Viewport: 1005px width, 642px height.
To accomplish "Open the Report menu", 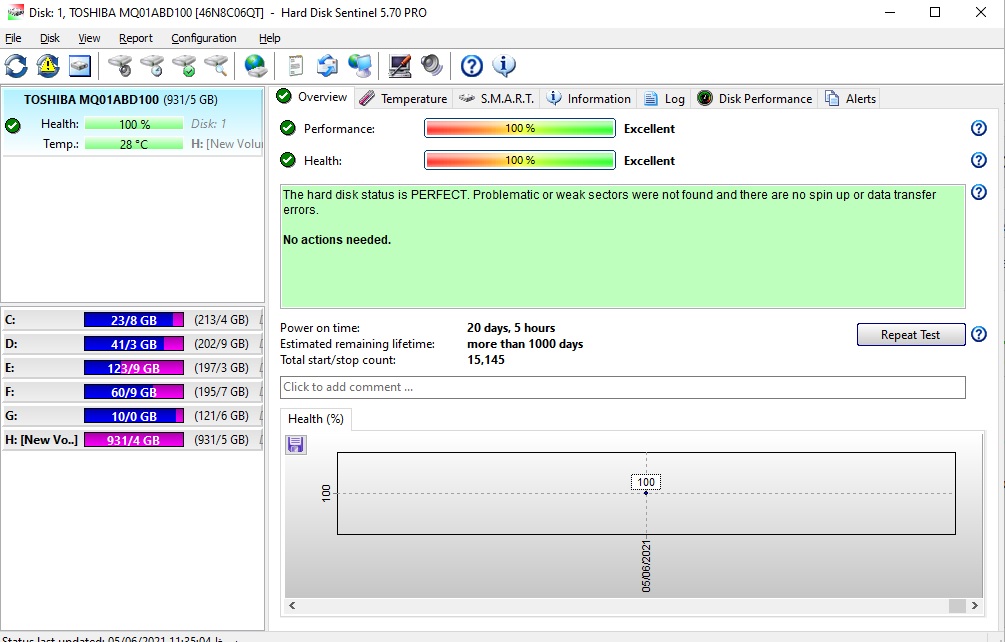I will point(136,38).
